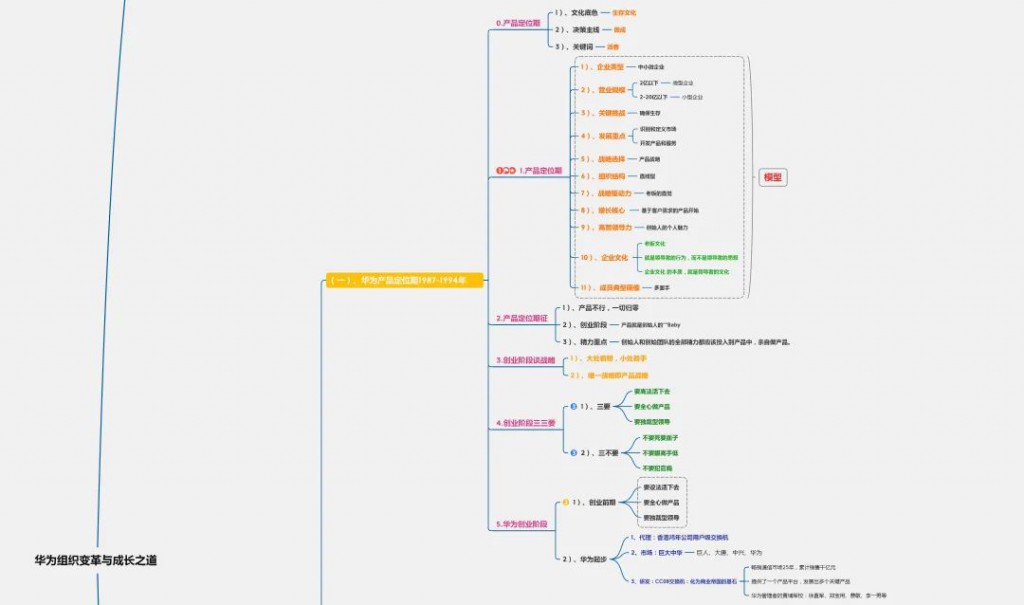Select the topic 2.产品定位期特征
The height and width of the screenshot is (605, 1024).
(x=522, y=318)
